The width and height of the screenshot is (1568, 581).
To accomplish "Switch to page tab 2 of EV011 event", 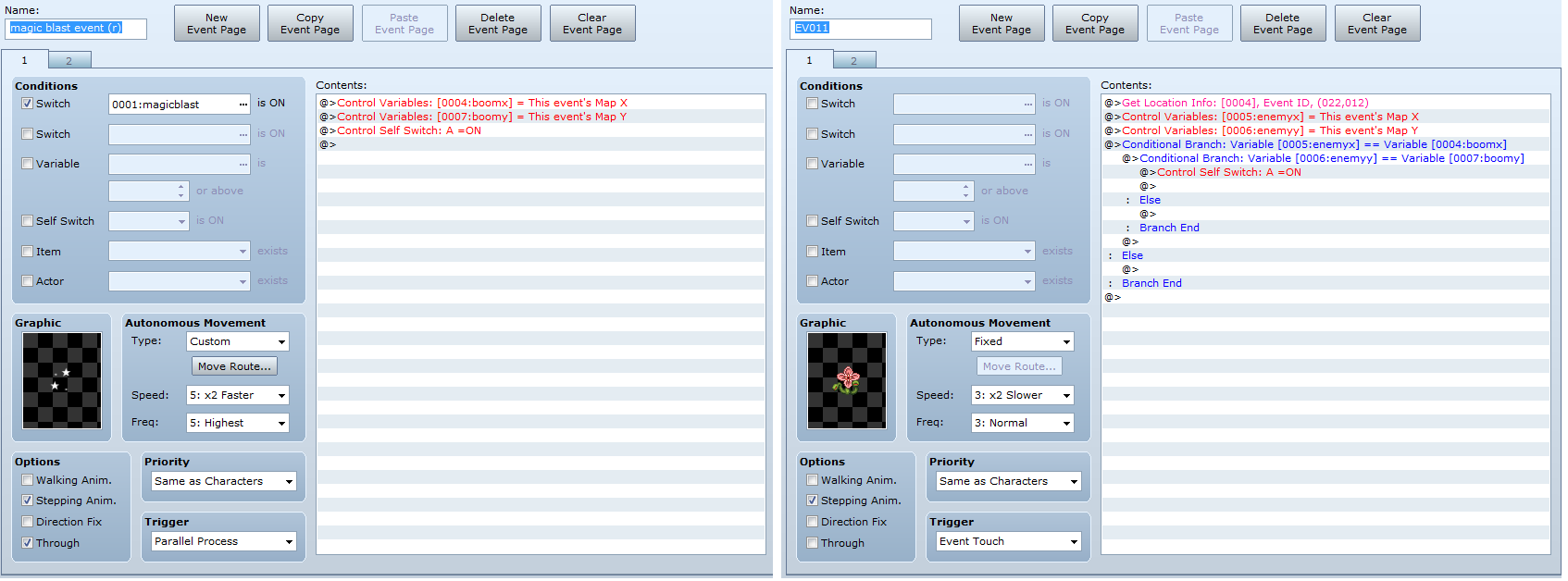I will tap(853, 61).
